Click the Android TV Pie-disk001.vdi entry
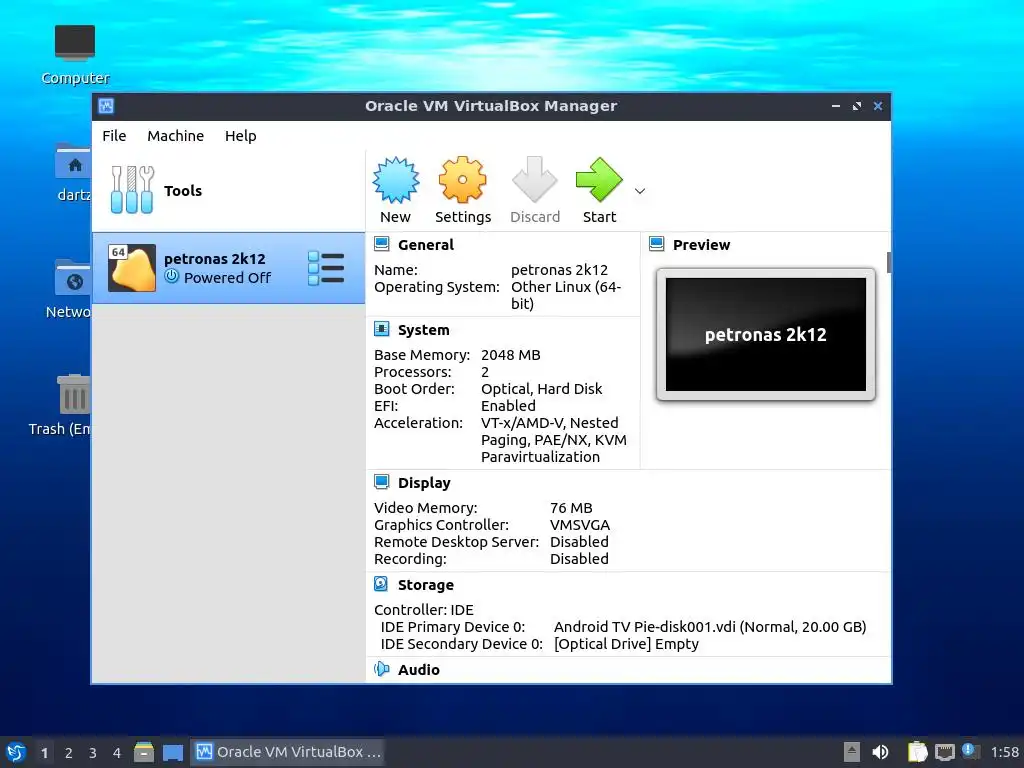This screenshot has width=1024, height=768. point(710,626)
